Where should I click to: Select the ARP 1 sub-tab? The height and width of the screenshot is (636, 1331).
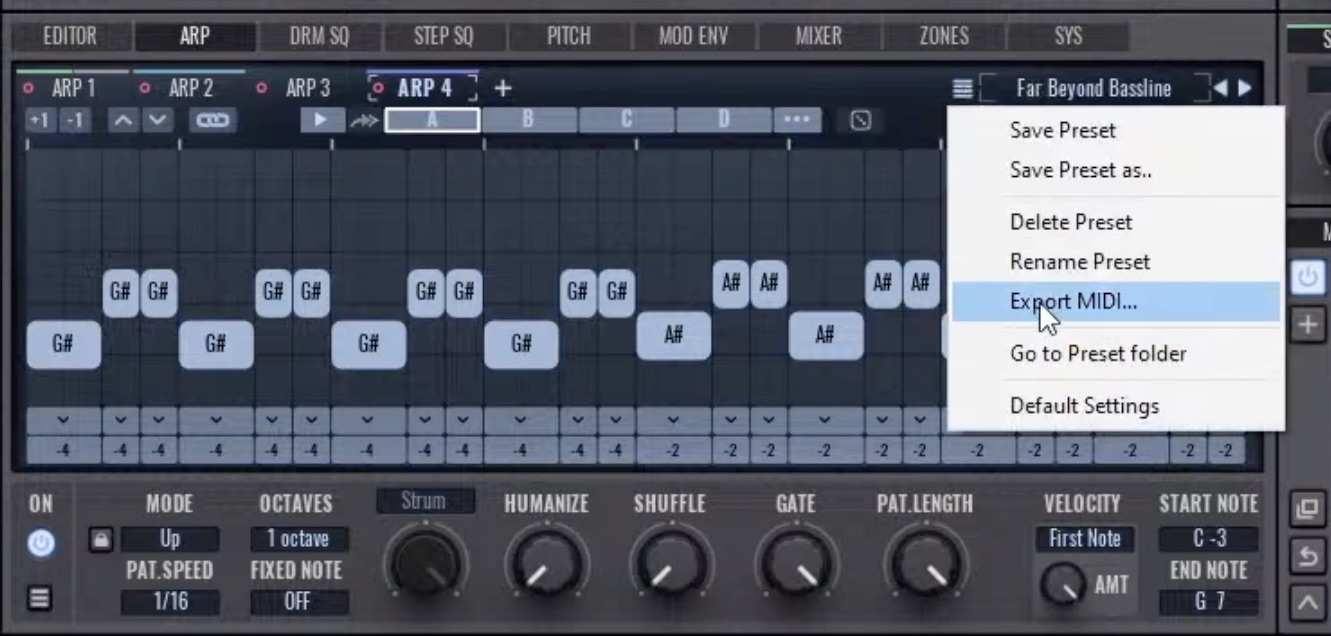pyautogui.click(x=72, y=88)
